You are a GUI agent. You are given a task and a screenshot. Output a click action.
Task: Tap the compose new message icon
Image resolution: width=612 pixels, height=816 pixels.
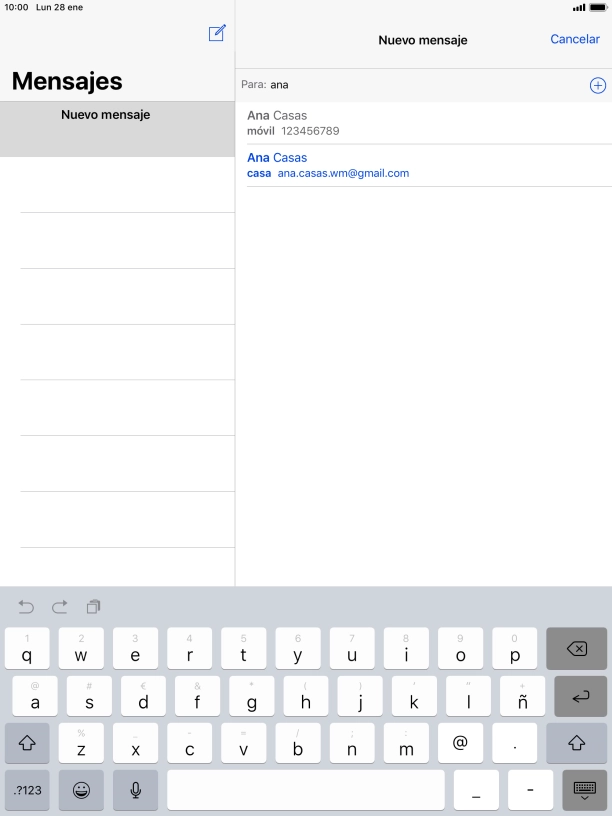tap(217, 34)
